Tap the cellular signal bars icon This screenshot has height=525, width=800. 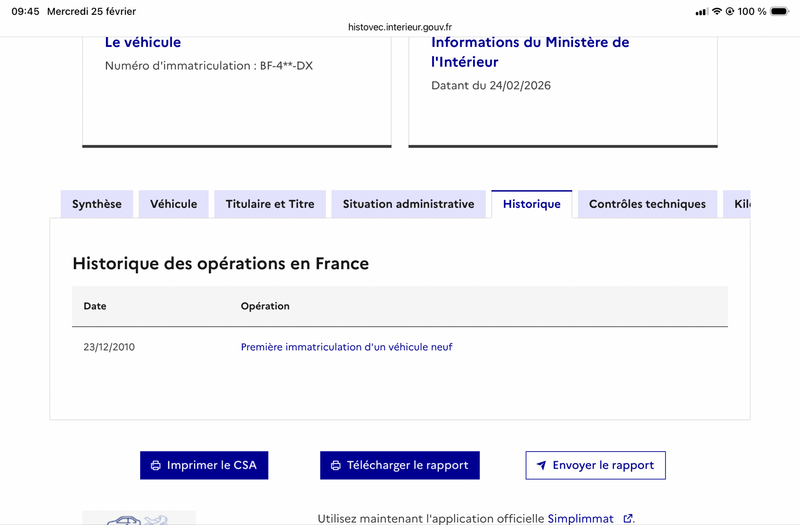(x=702, y=12)
